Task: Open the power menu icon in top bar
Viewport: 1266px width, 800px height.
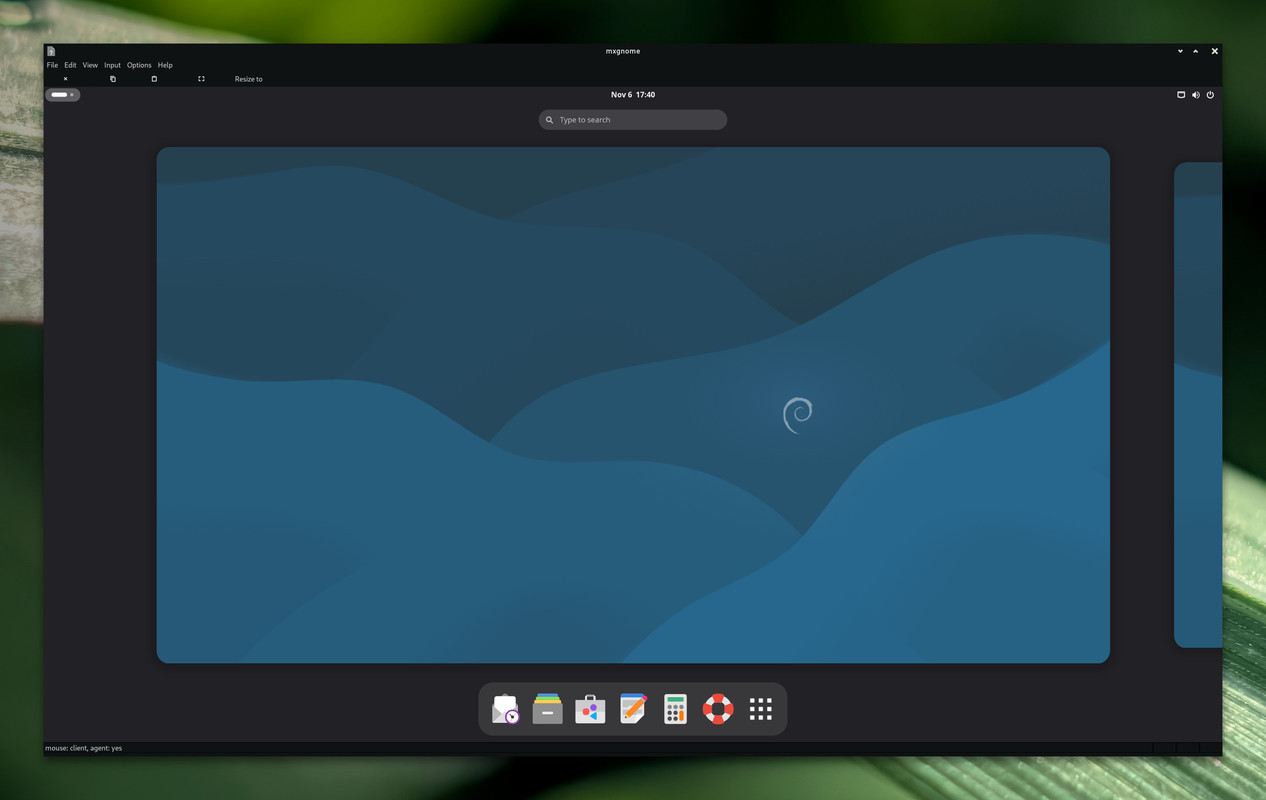Action: pos(1210,95)
